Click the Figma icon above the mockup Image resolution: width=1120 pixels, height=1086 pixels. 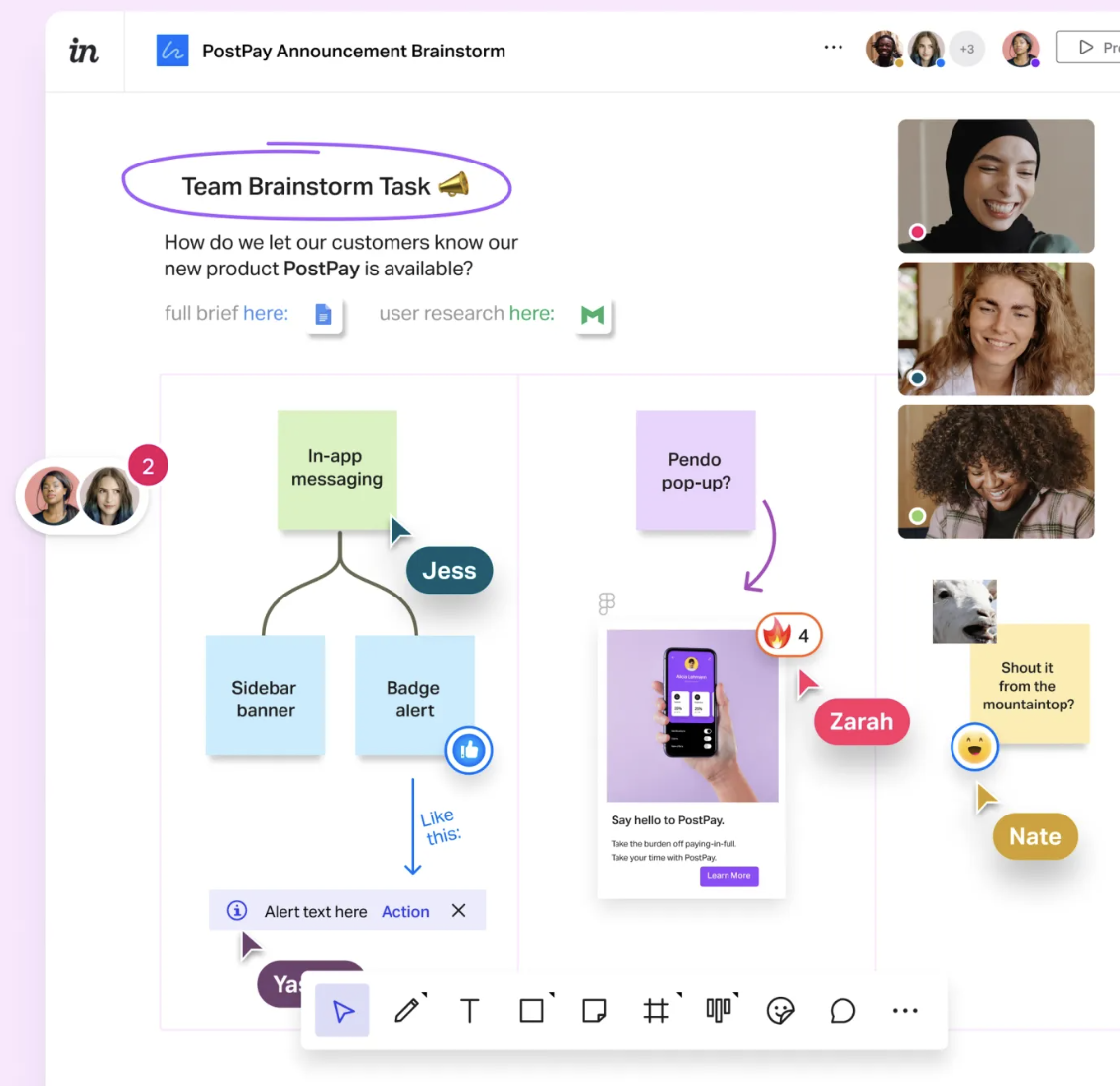click(x=606, y=603)
